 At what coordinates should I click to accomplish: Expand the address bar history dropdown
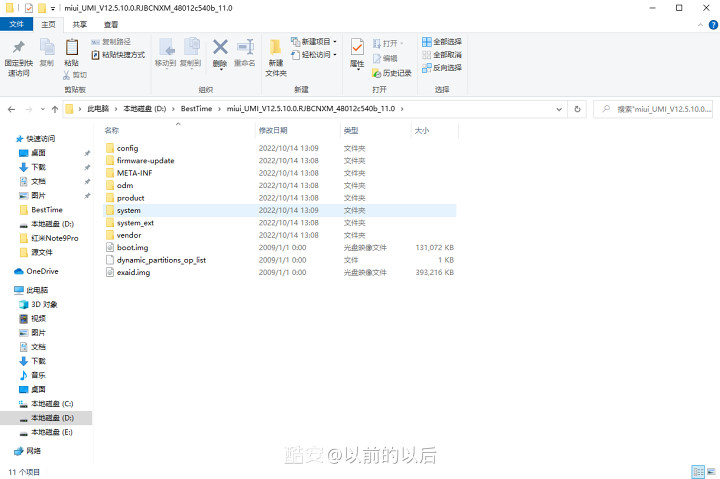pyautogui.click(x=559, y=109)
